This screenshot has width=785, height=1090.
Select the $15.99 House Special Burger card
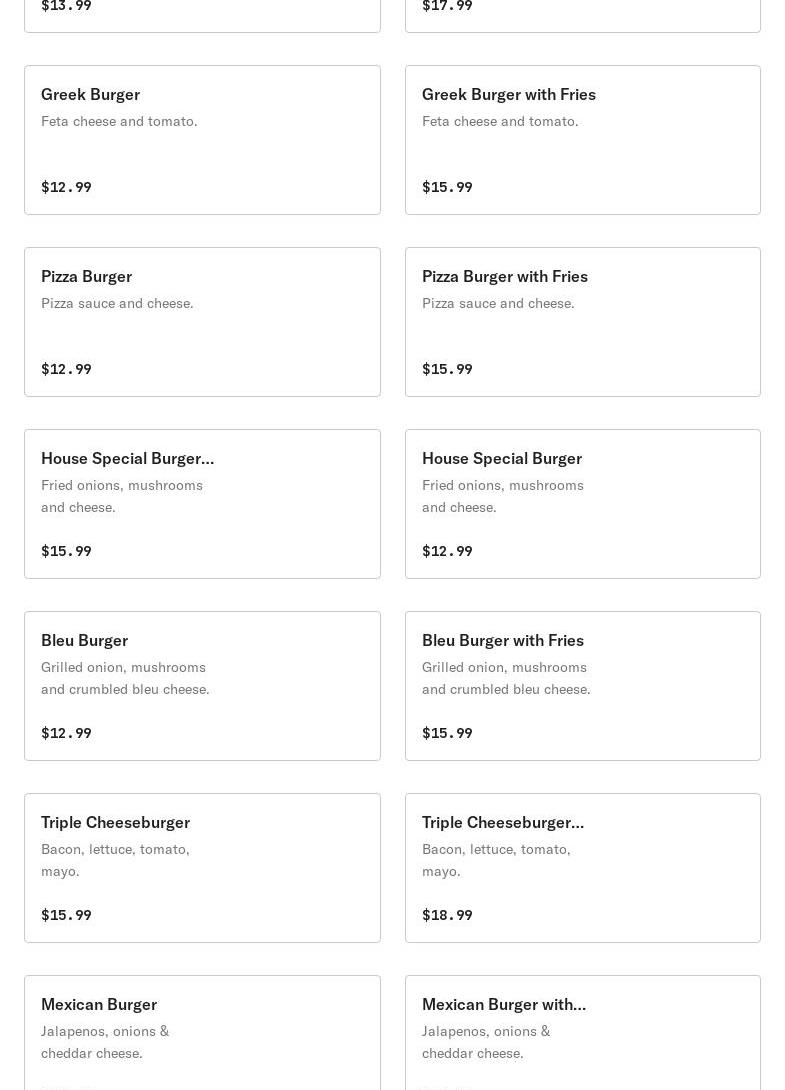click(x=202, y=504)
